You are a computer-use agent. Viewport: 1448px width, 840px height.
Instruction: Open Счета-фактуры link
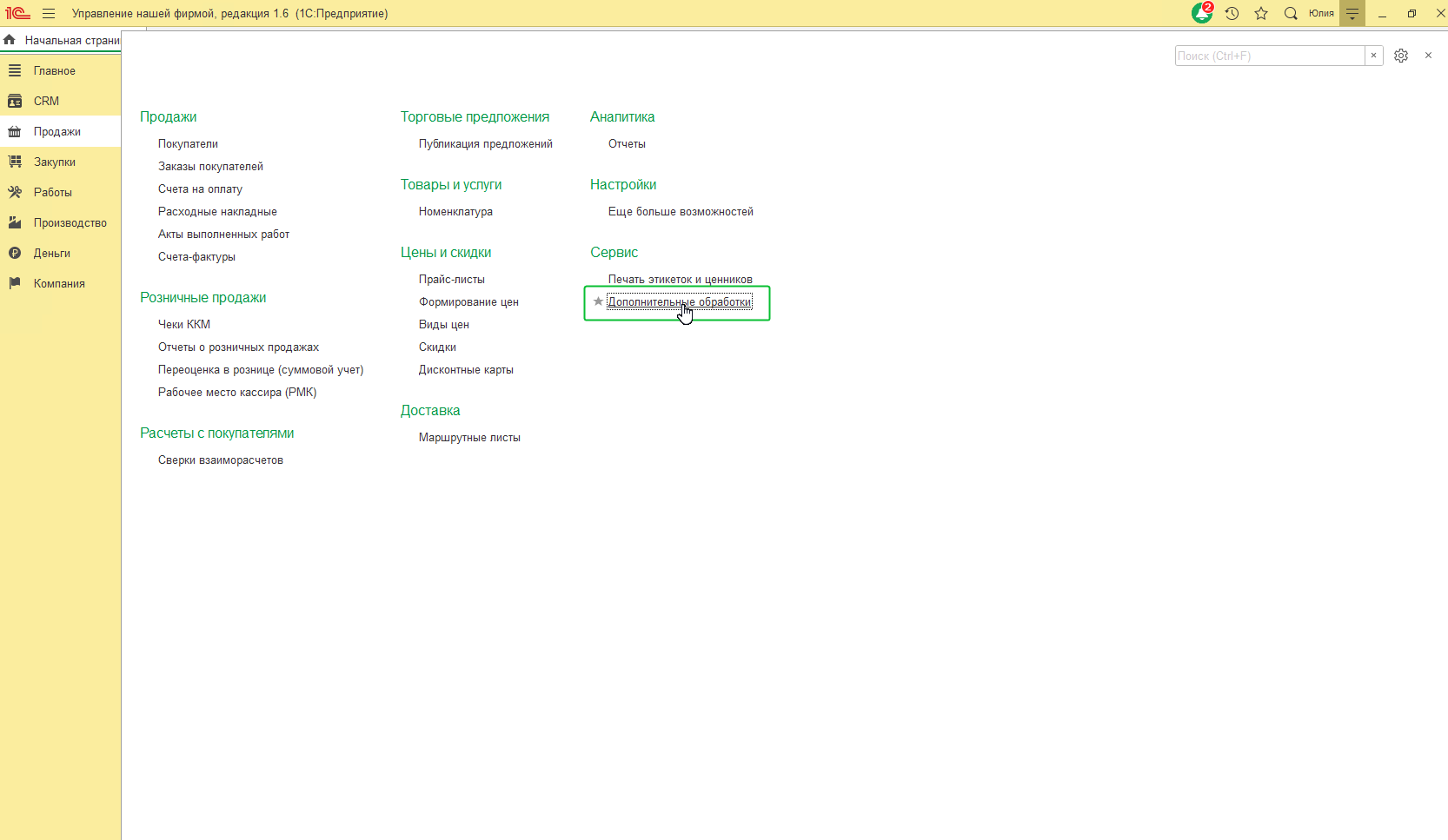[196, 256]
